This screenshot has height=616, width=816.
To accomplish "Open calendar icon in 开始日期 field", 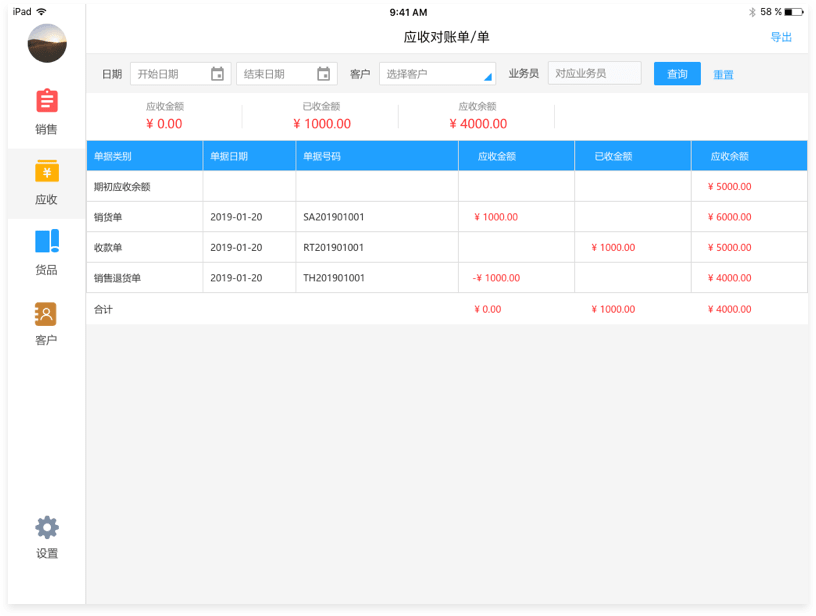I will pos(217,74).
